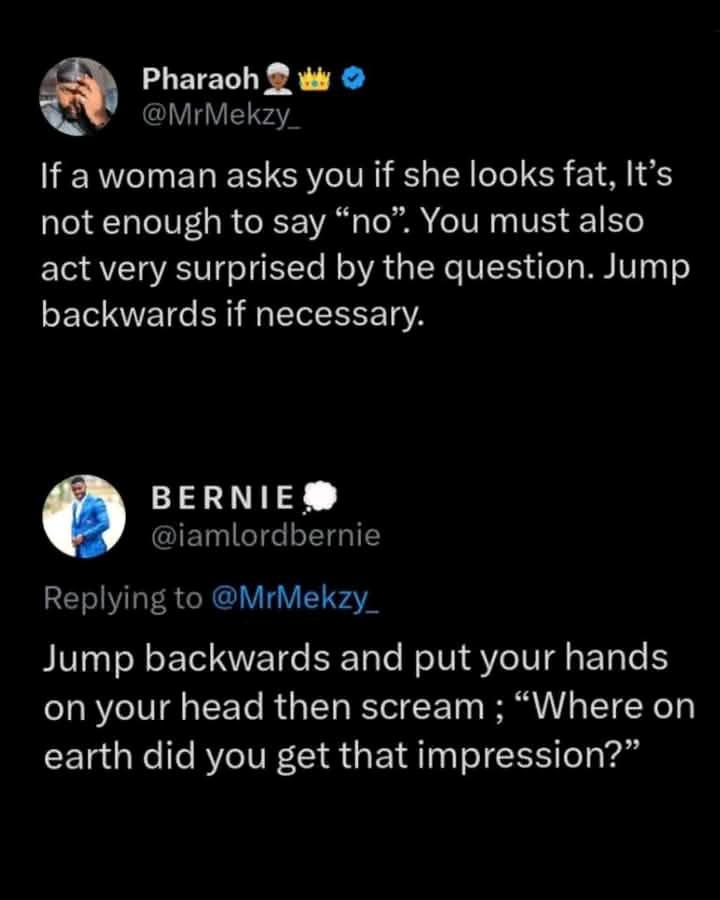Click the gray "Replying to" label
Screen dimensions: 720x900
pos(122,597)
